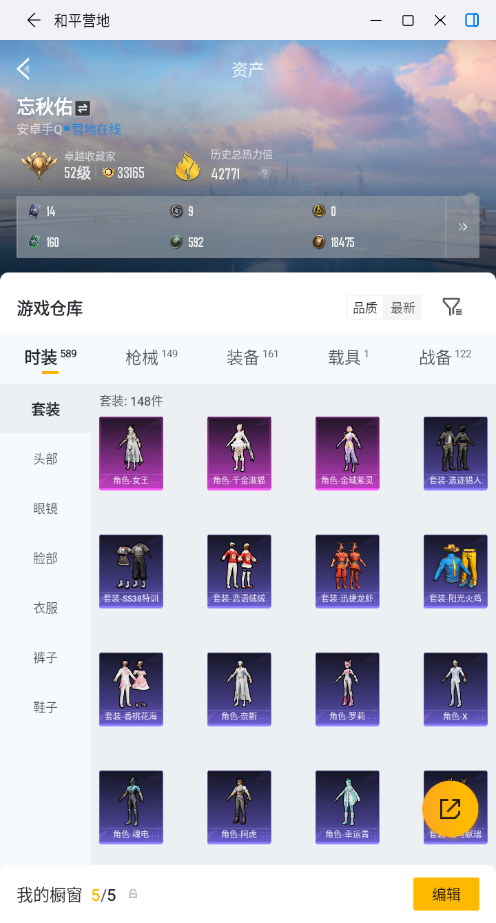
Task: Click the 我的橱窗 5/5 label
Action: tap(66, 895)
